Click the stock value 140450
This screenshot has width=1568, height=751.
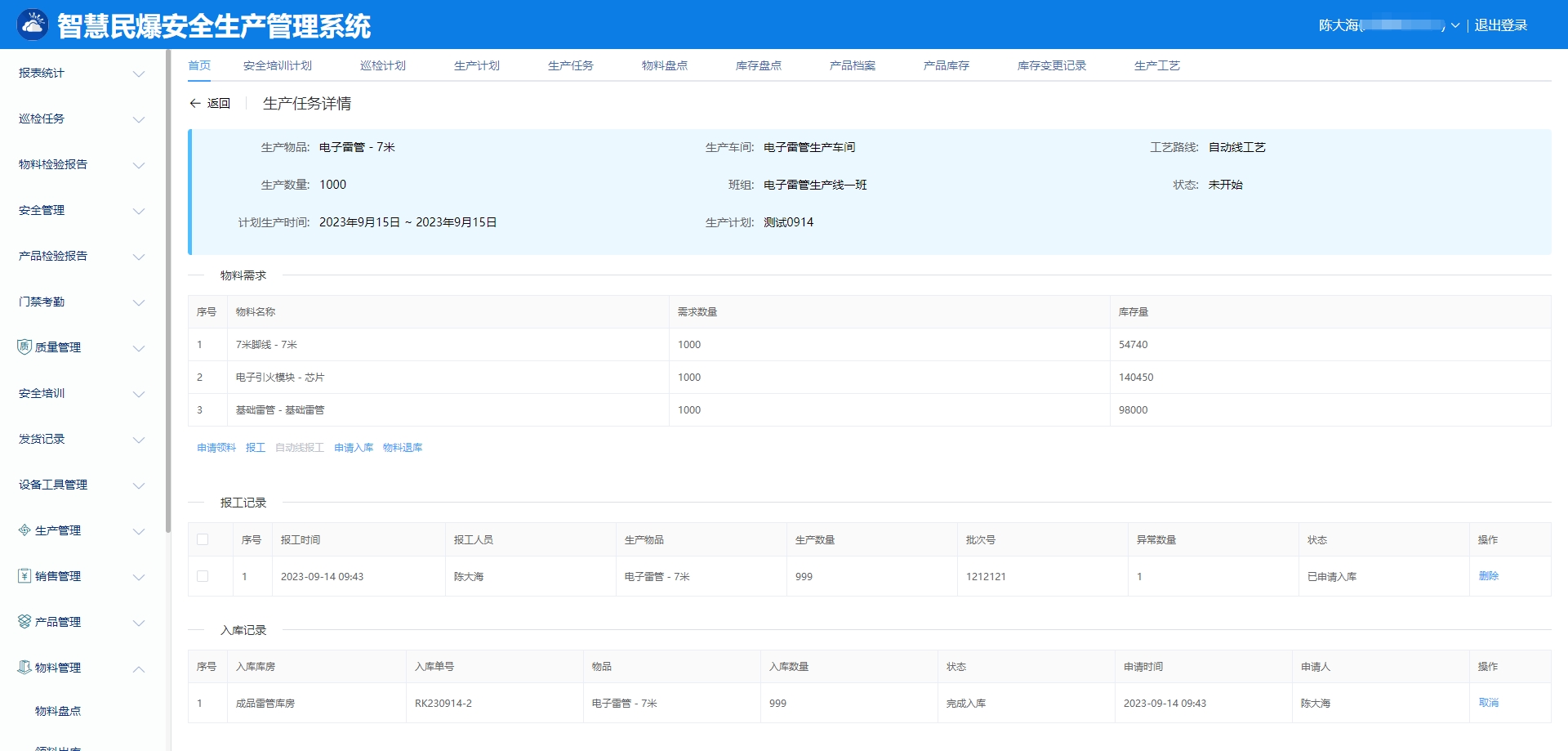(x=1136, y=378)
